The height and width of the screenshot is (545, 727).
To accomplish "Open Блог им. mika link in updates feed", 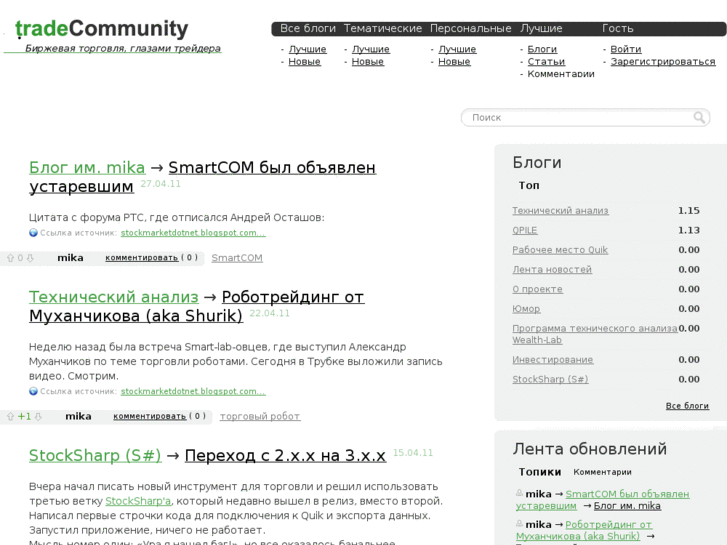I will [627, 506].
